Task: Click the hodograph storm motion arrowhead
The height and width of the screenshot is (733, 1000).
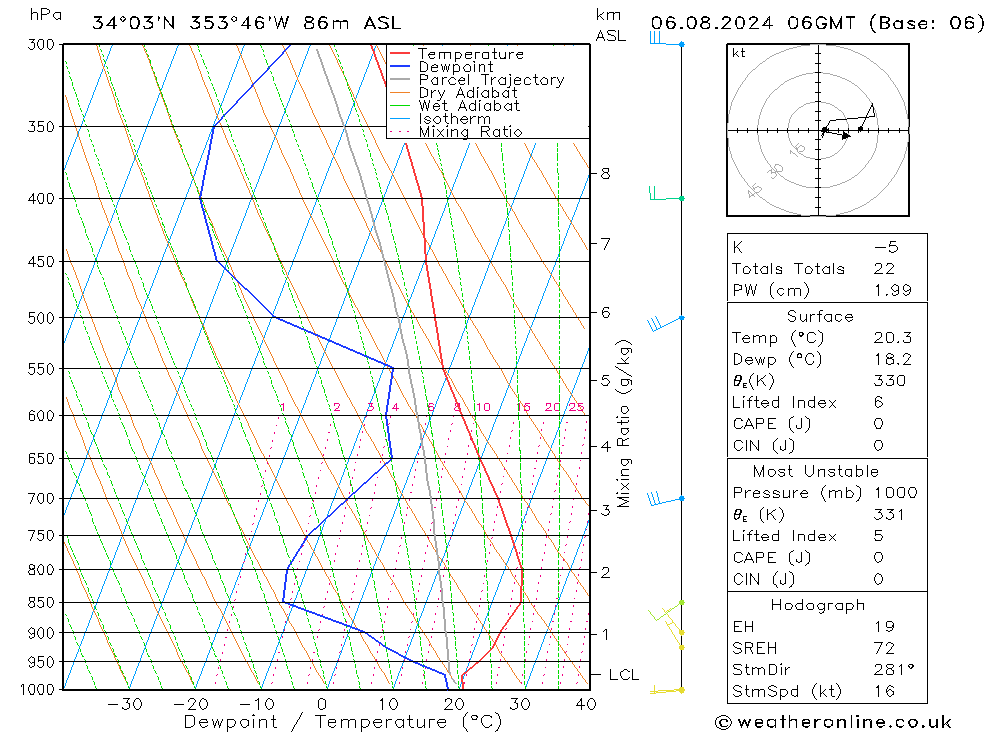Action: [846, 135]
